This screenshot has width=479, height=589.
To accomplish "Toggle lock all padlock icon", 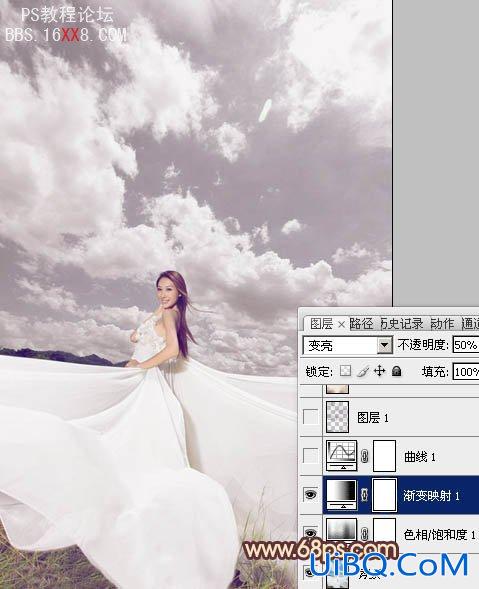I will (x=396, y=371).
